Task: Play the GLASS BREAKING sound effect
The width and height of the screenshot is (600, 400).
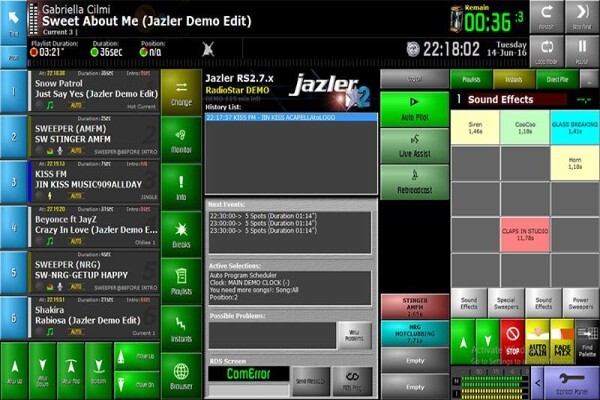Action: pyautogui.click(x=575, y=127)
